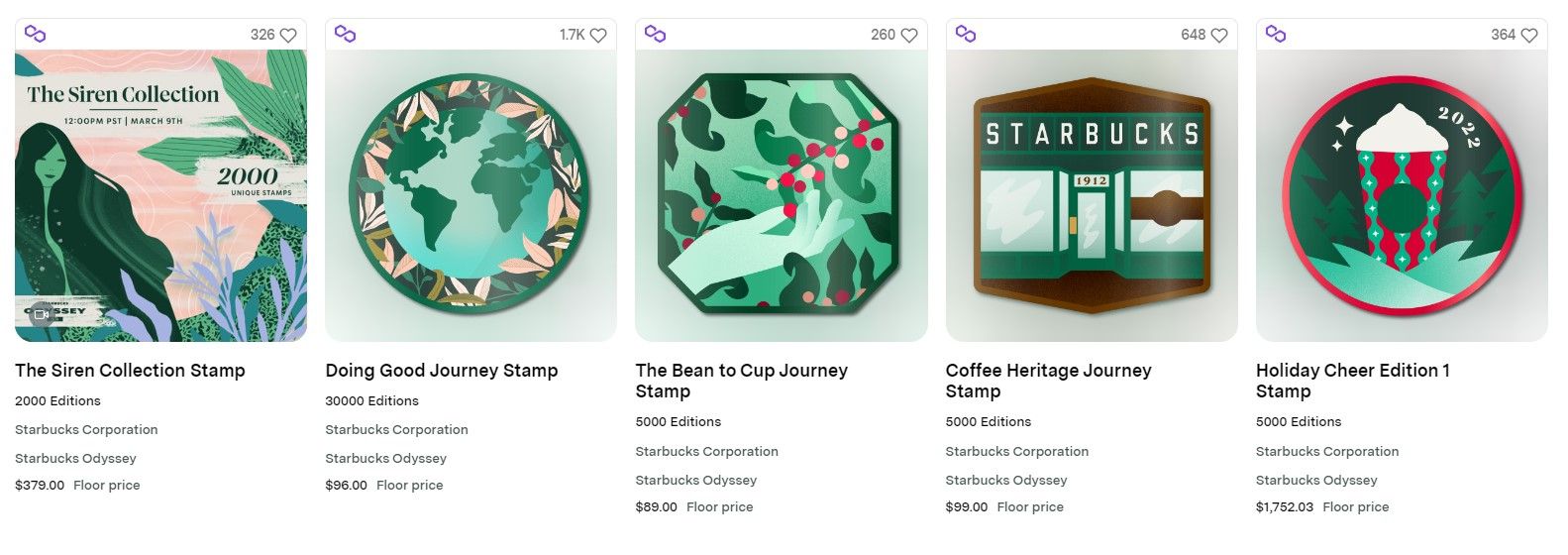This screenshot has height=555, width=1568.
Task: Click Holiday Cheer Edition 1 Stamp title
Action: coord(1352,381)
